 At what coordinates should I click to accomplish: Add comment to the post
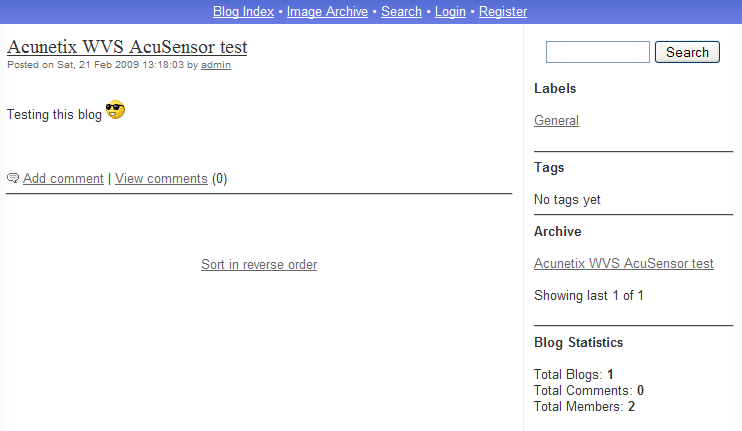pos(63,178)
